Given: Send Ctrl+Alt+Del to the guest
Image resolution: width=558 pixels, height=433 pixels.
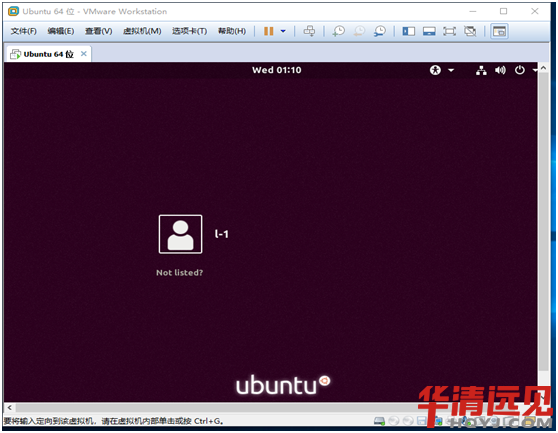Looking at the screenshot, I should (x=309, y=31).
